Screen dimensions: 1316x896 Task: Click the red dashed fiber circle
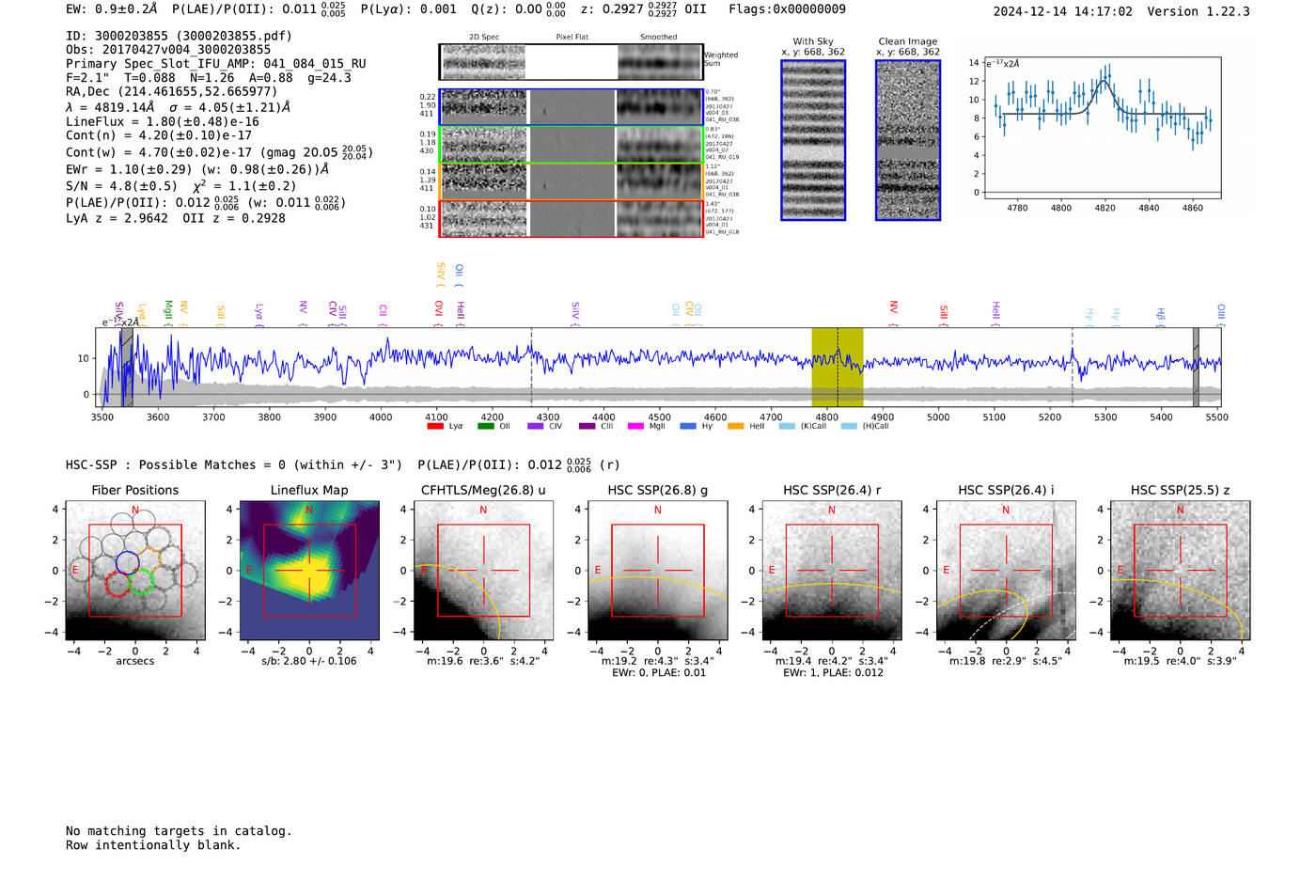tap(117, 583)
